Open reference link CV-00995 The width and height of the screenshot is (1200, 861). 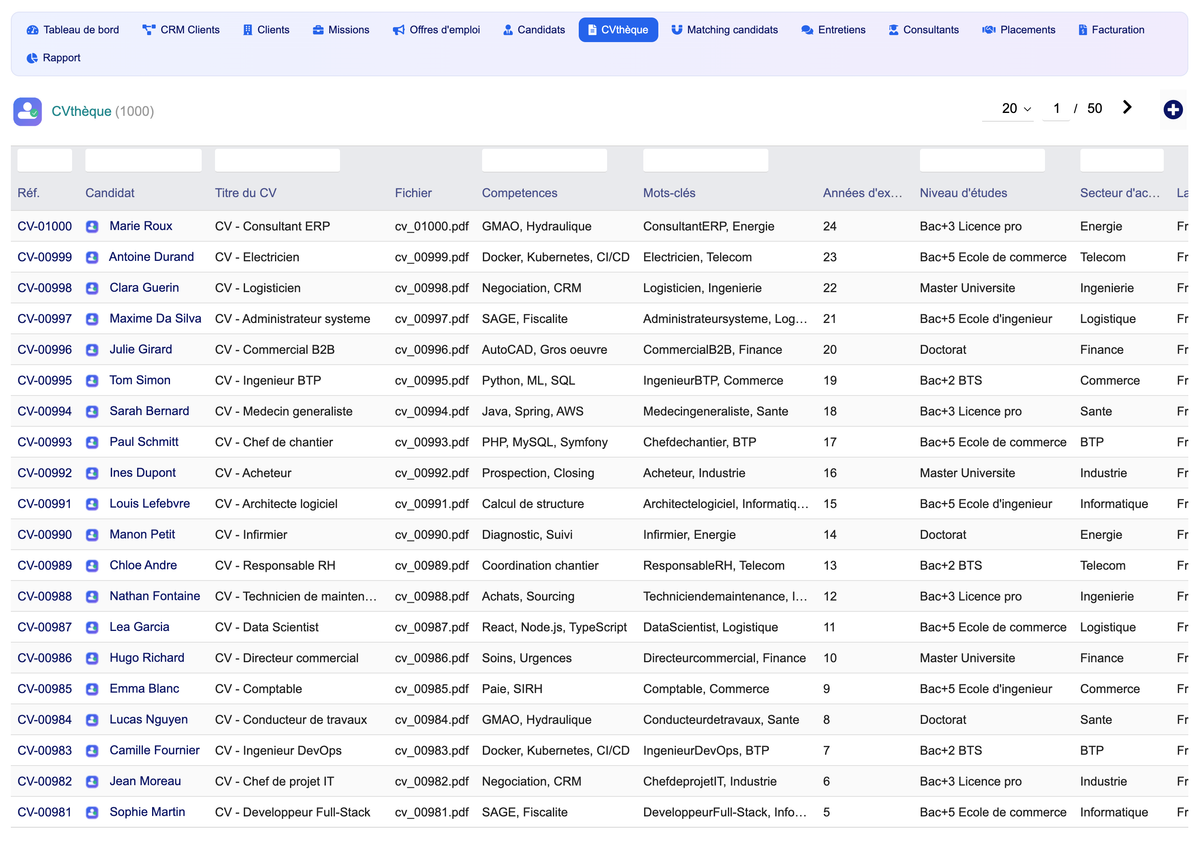pos(45,381)
